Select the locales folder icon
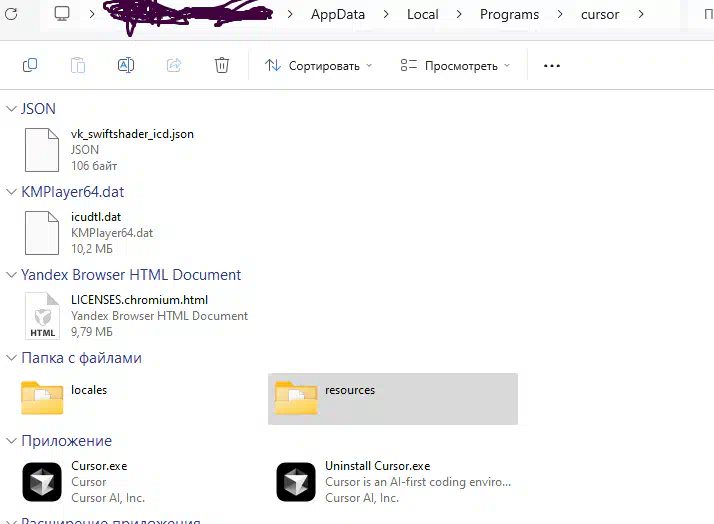This screenshot has width=714, height=524. coord(42,398)
